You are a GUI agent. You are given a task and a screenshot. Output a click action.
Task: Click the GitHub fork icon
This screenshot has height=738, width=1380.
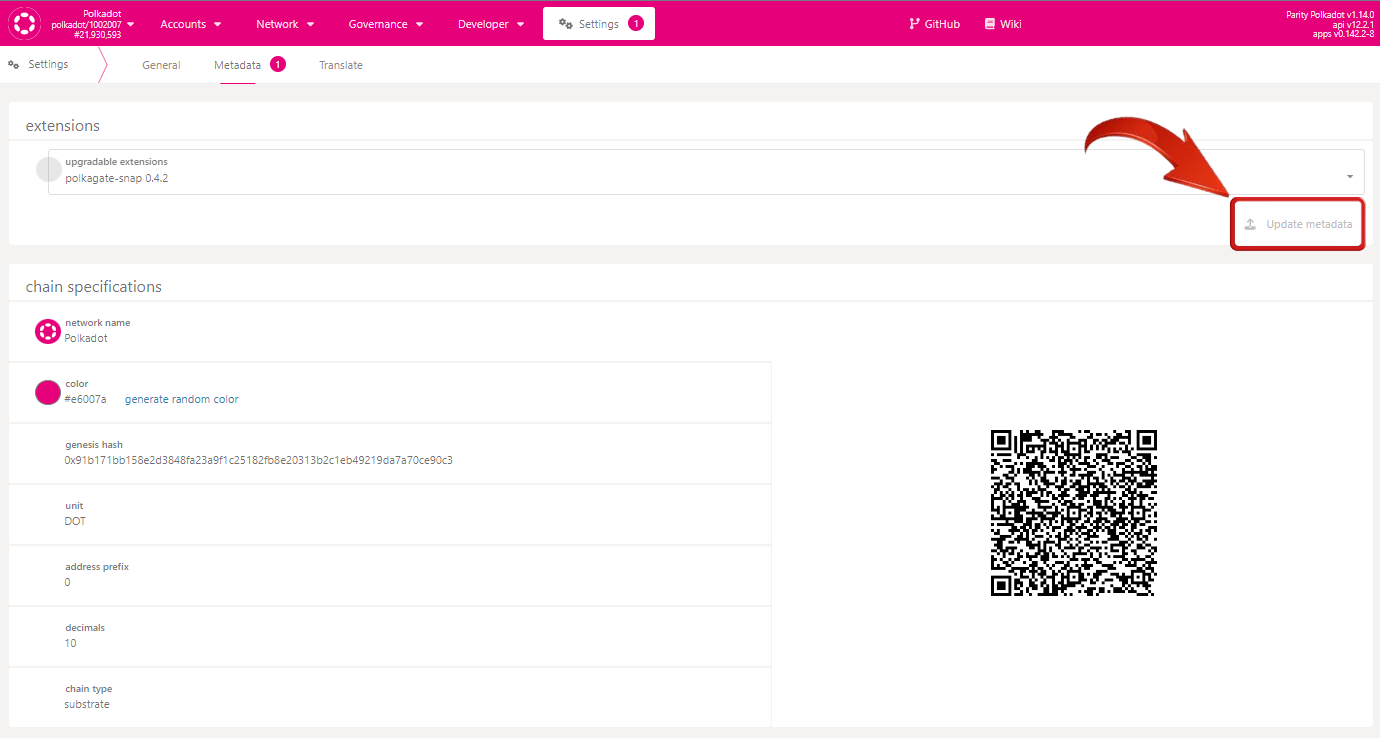click(914, 24)
